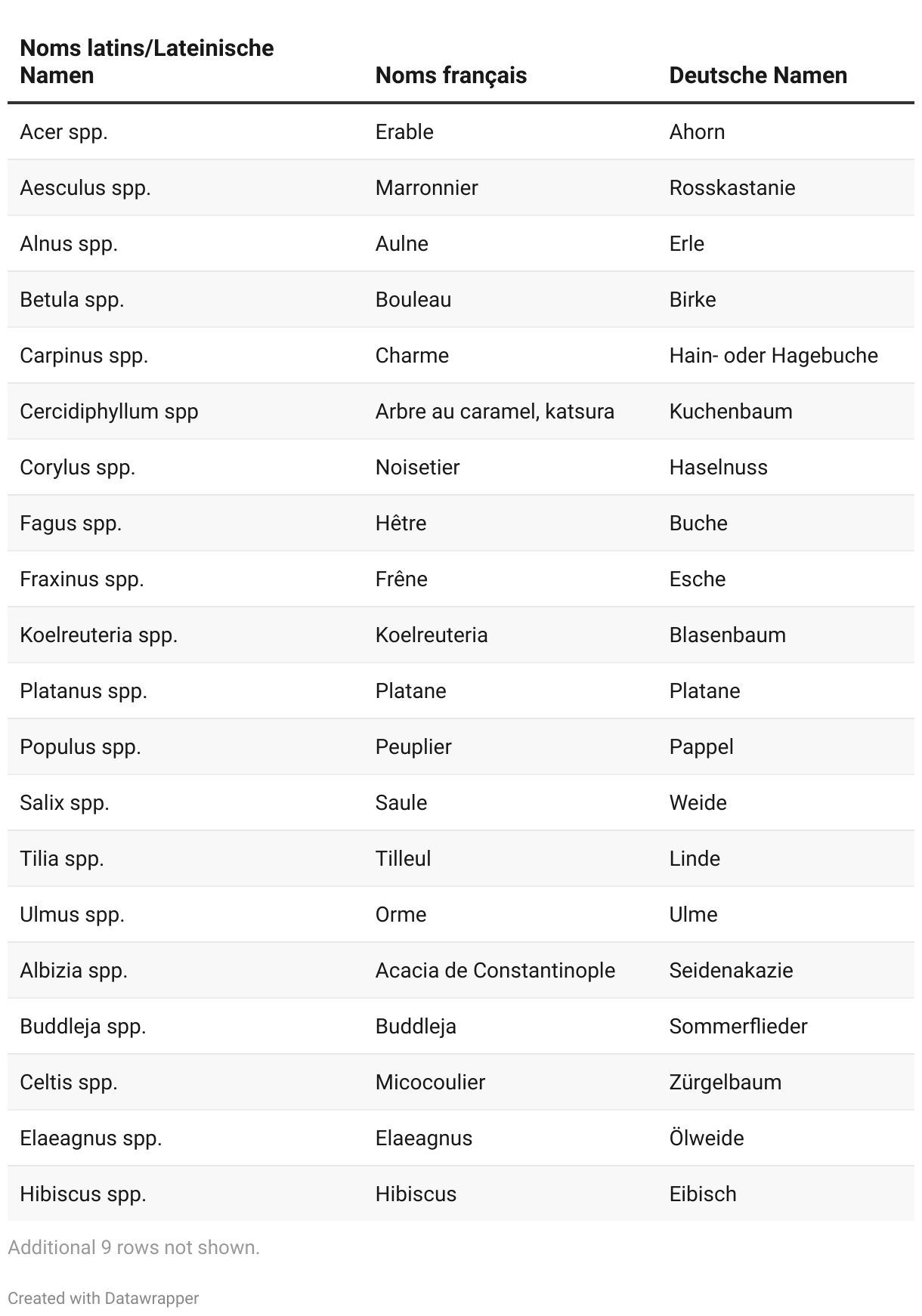Open the Created with Datawrapper link
Screen dimensions: 922x1316
(104, 1298)
